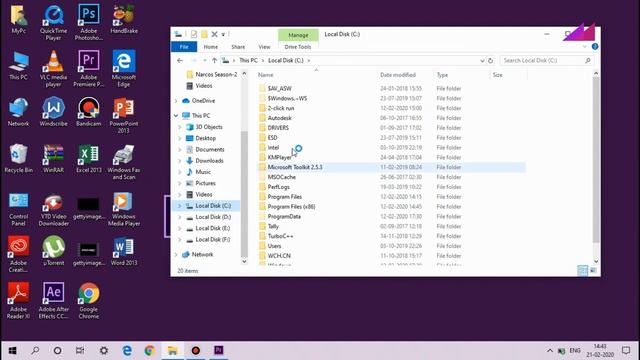Switch to the Share ribbon tab
This screenshot has width=640, height=360.
(x=238, y=47)
